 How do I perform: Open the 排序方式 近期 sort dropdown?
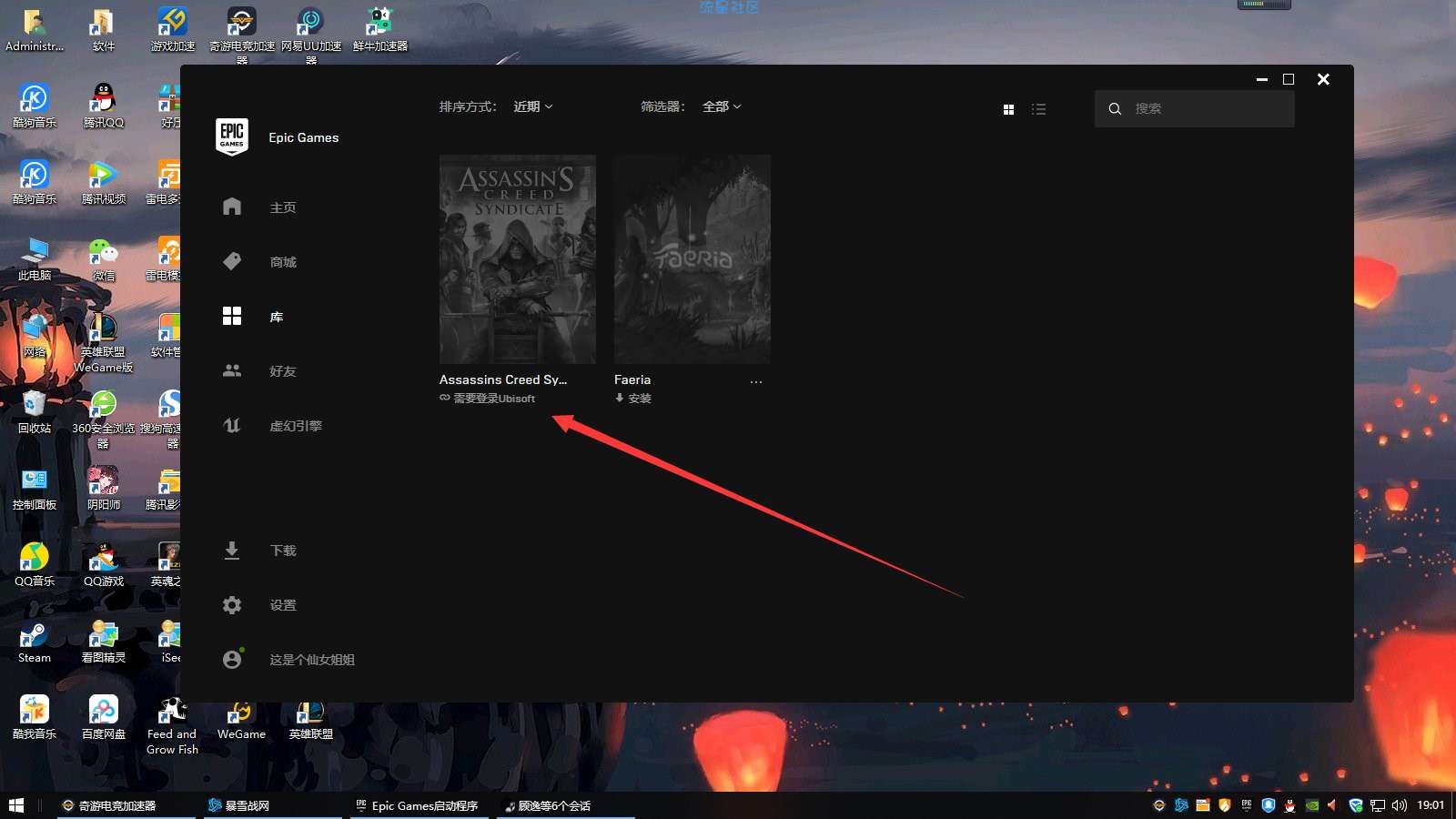coord(532,106)
